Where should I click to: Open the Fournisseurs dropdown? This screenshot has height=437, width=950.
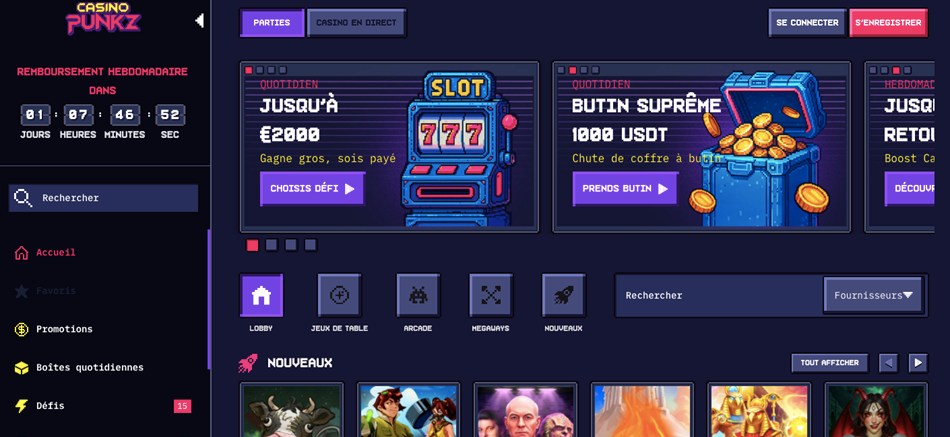[x=873, y=295]
